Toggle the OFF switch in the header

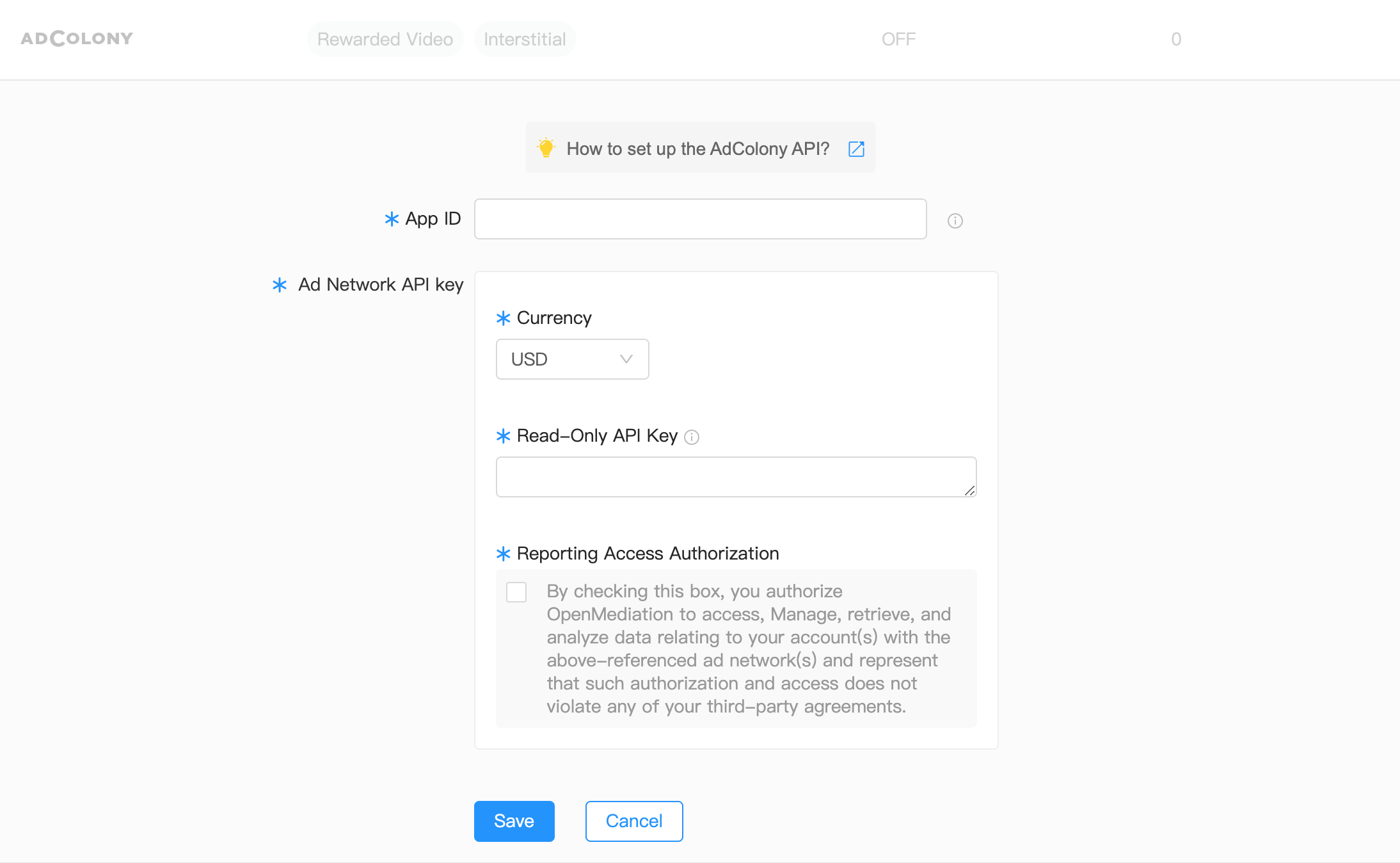pos(898,39)
